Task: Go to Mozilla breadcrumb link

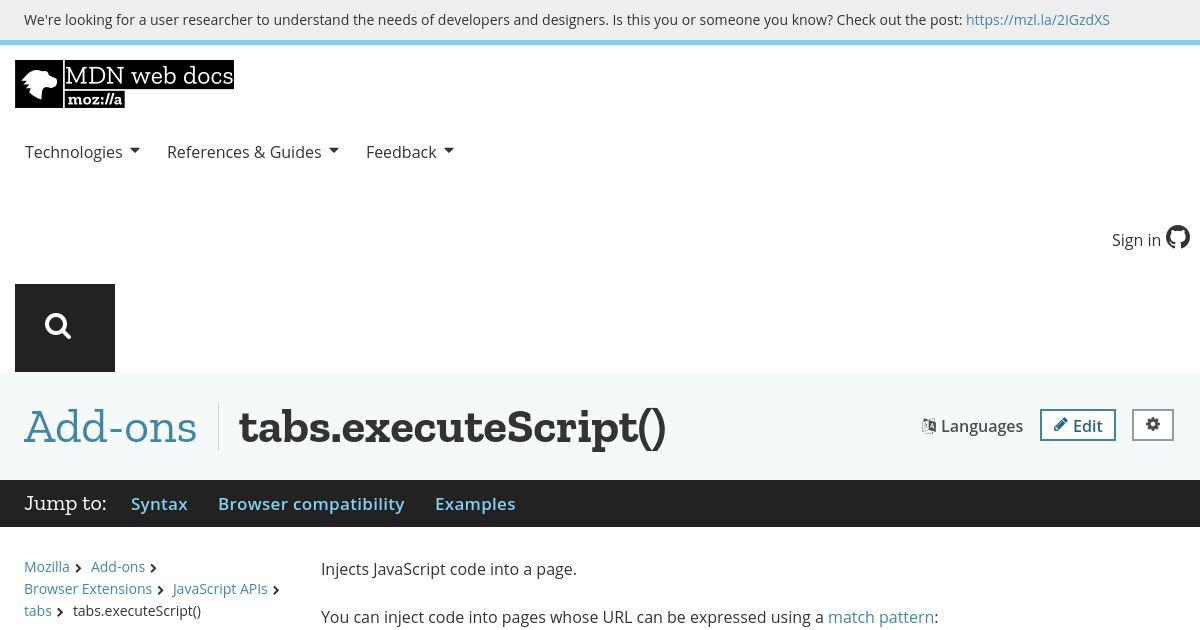Action: click(47, 567)
